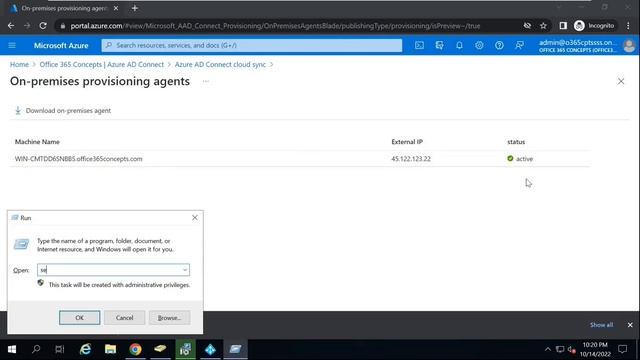Open a new browser tab
This screenshot has width=640, height=360.
pos(135,8)
